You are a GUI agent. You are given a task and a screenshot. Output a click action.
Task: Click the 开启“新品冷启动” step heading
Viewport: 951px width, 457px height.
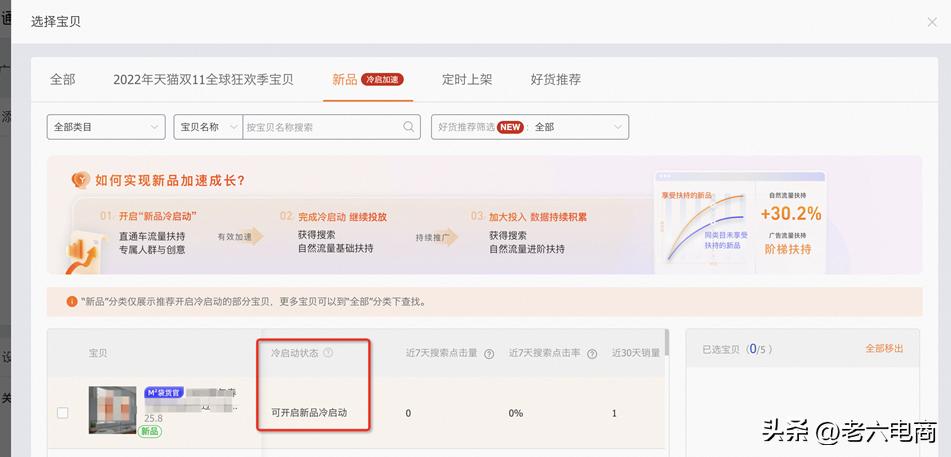pos(157,216)
